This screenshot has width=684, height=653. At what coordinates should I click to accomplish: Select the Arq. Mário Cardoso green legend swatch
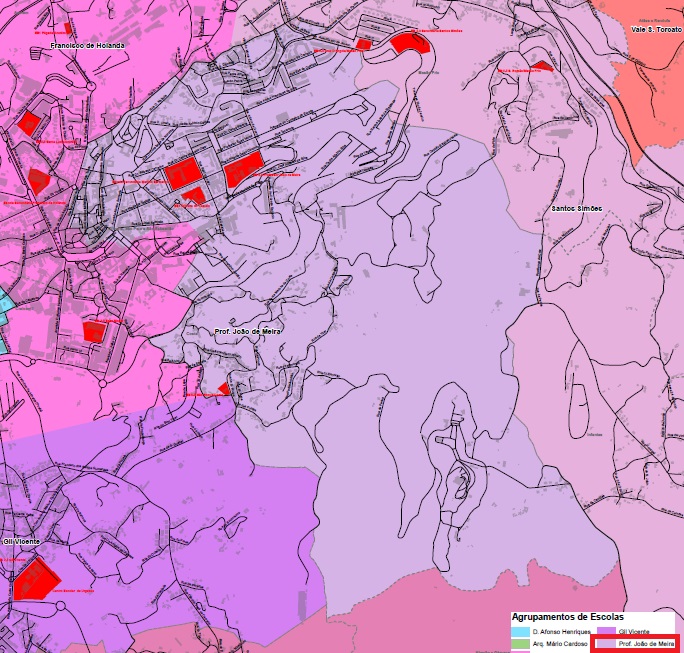coord(520,644)
